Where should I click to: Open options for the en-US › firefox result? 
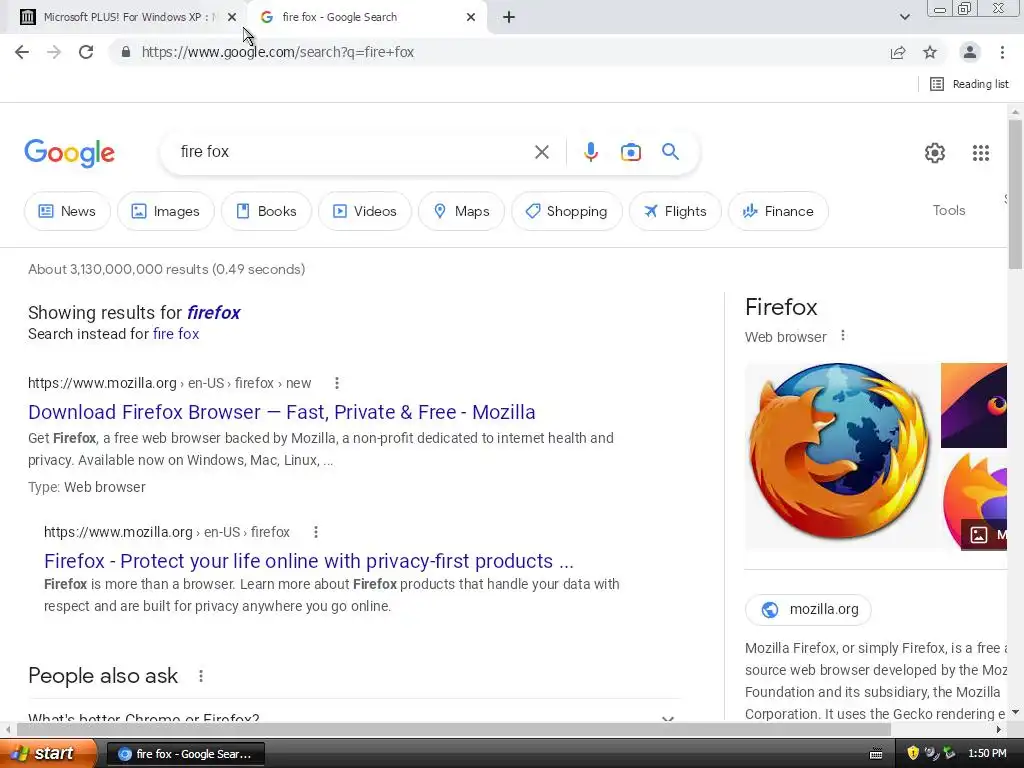(316, 532)
